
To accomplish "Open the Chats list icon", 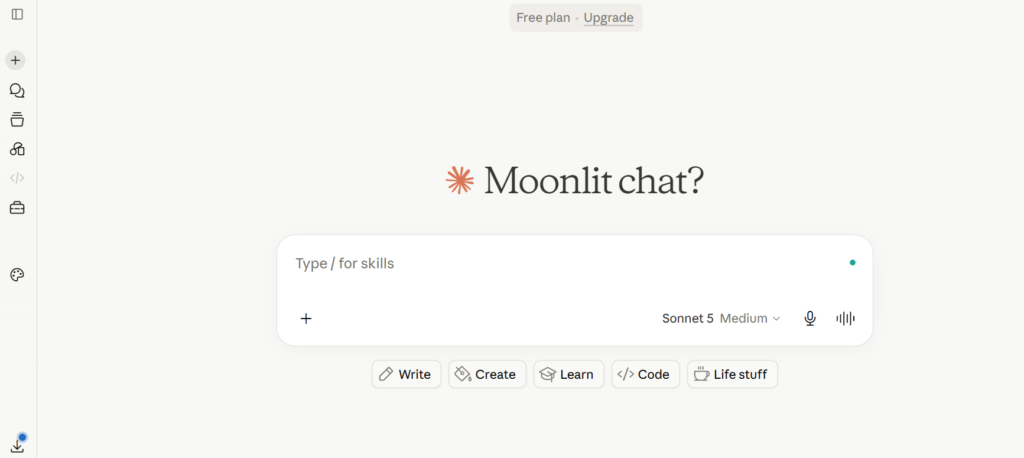I will tap(17, 91).
